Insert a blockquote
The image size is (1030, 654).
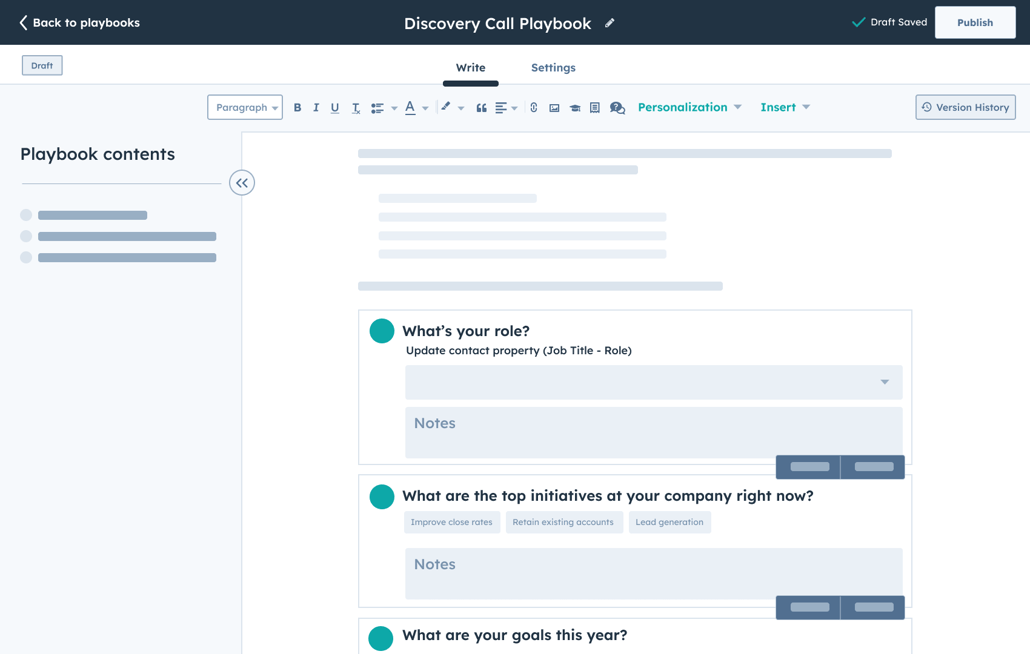point(481,108)
